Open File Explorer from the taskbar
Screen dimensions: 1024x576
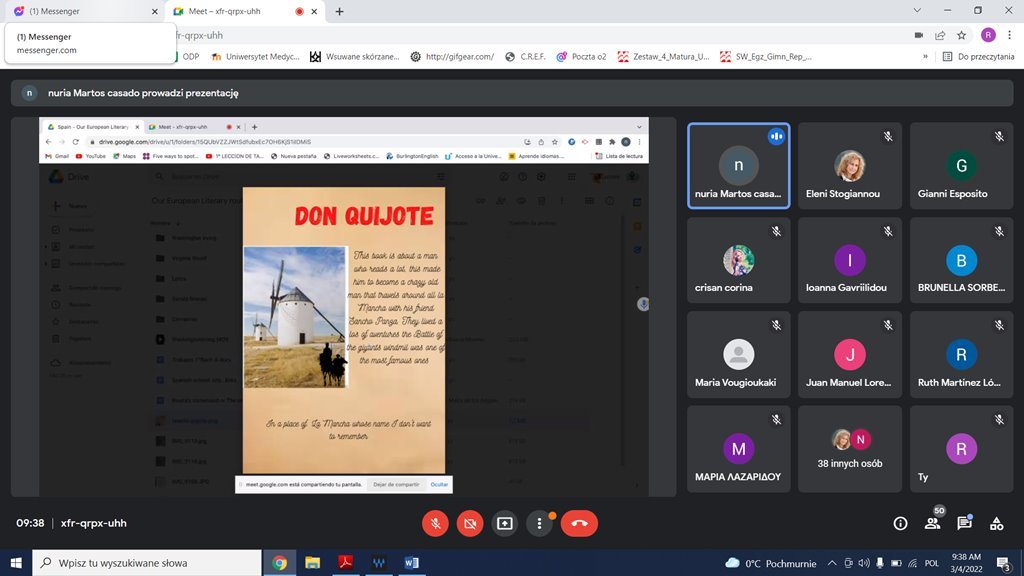tap(312, 562)
